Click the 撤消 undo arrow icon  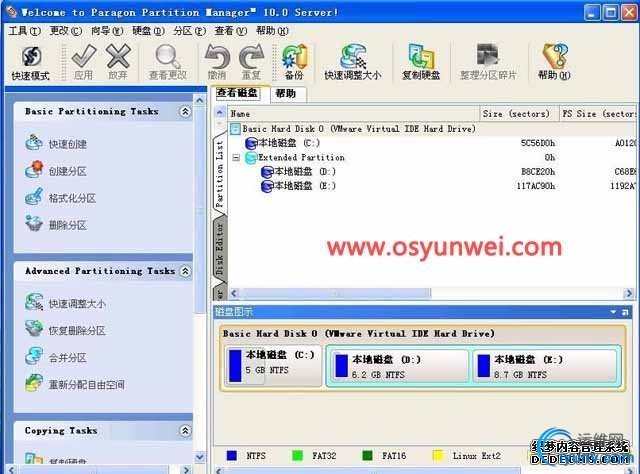(217, 56)
